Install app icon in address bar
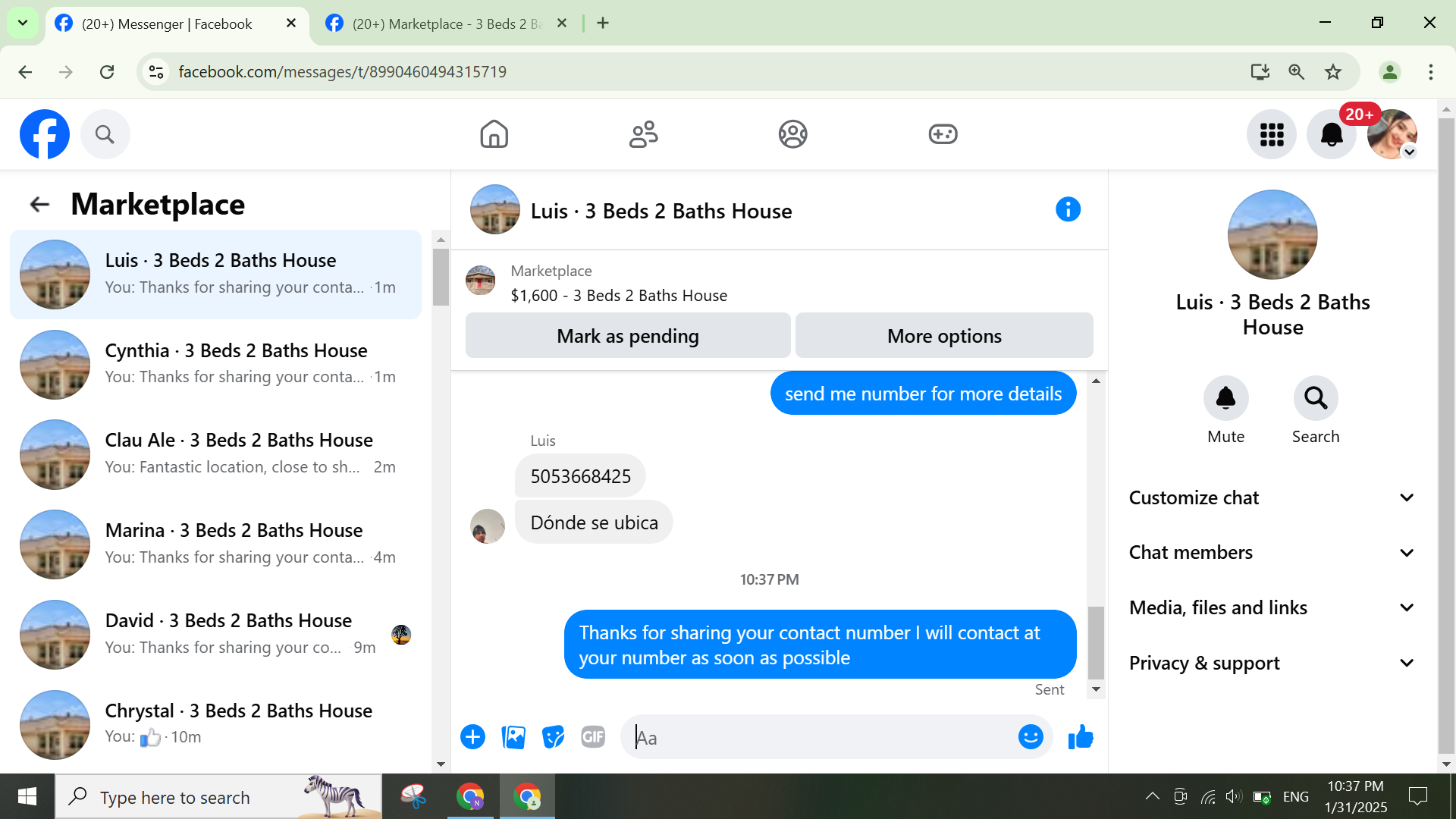Screen dimensions: 1456x819 click(1260, 72)
